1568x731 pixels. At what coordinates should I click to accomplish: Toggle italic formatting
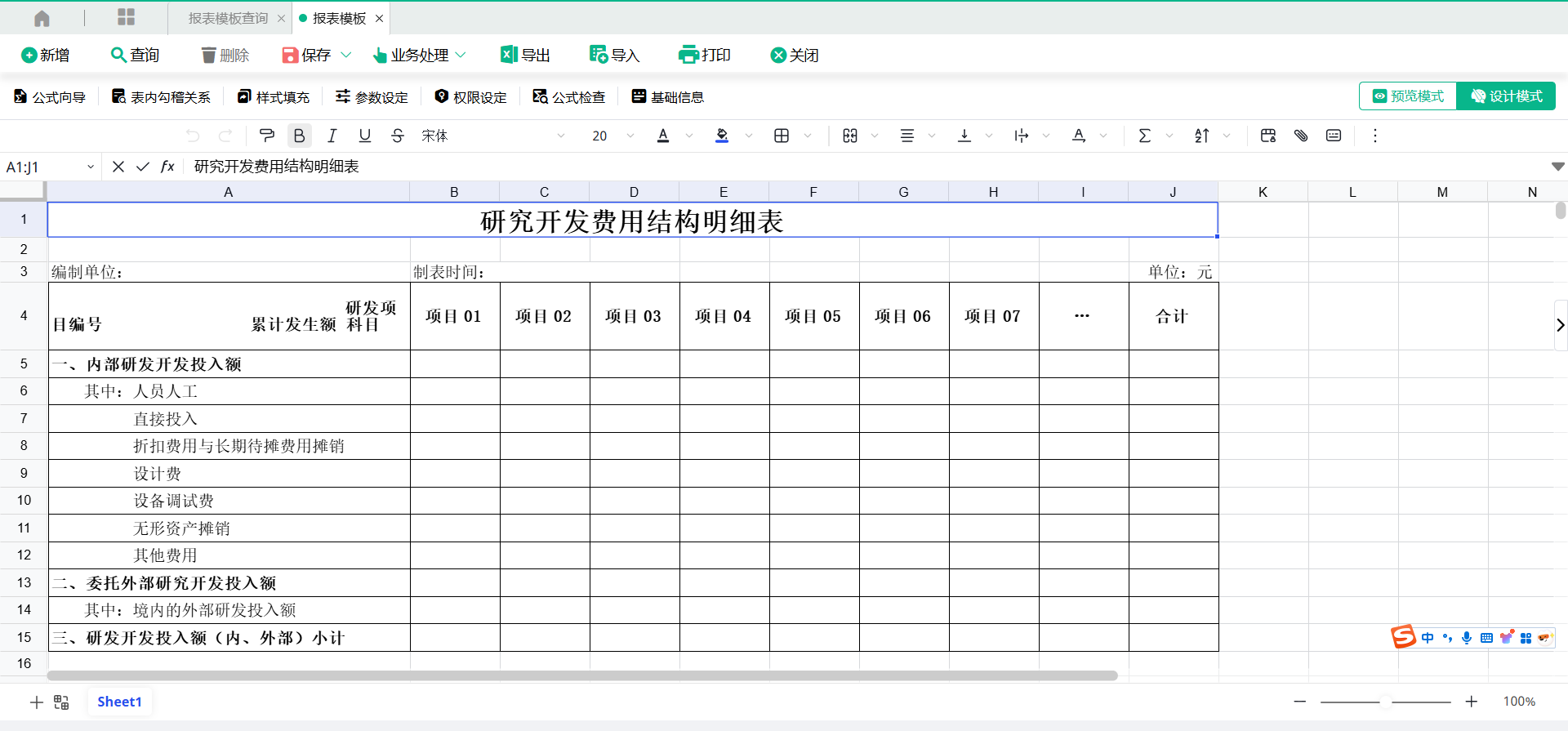[x=332, y=136]
